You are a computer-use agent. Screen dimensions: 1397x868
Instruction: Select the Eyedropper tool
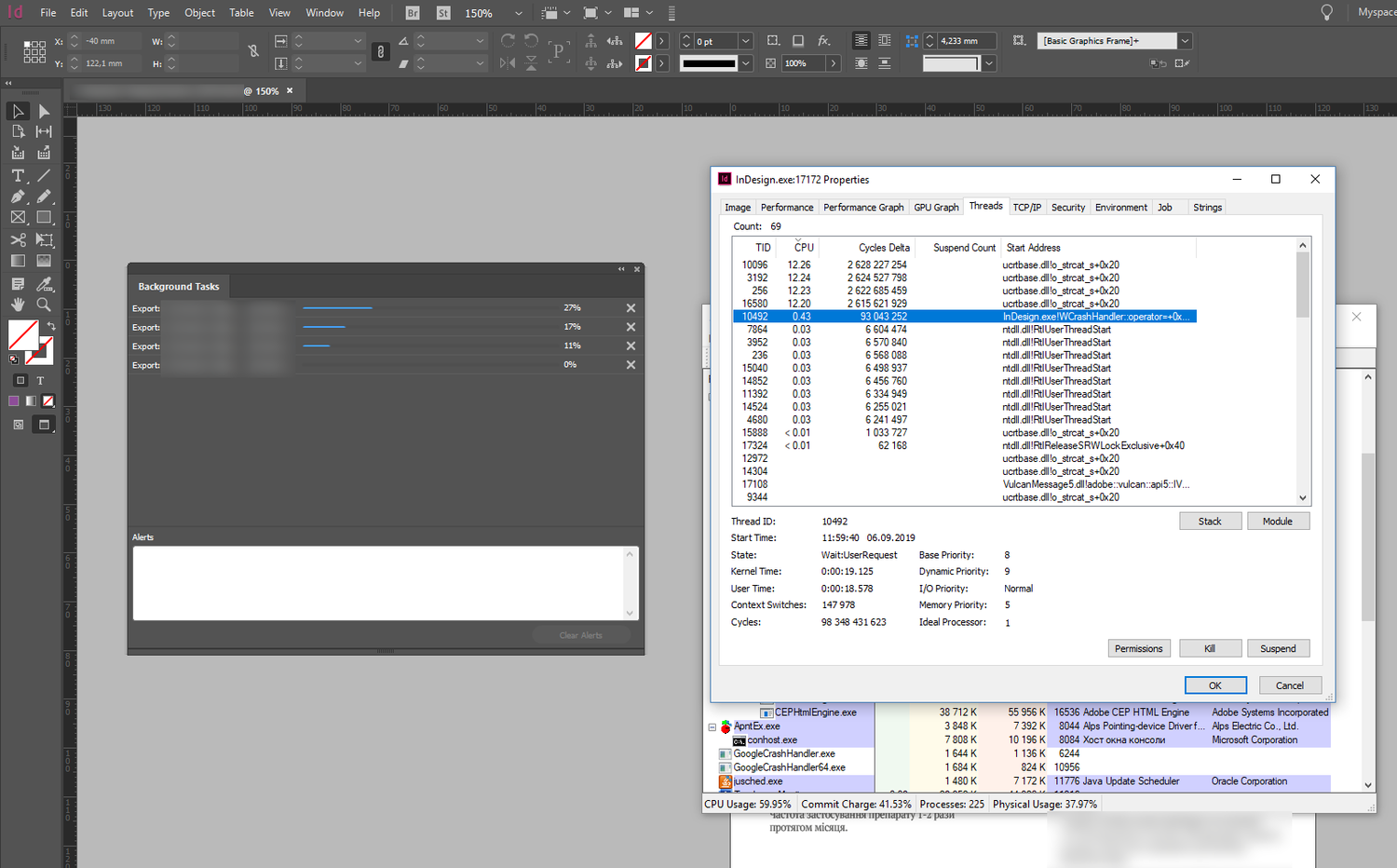(44, 283)
